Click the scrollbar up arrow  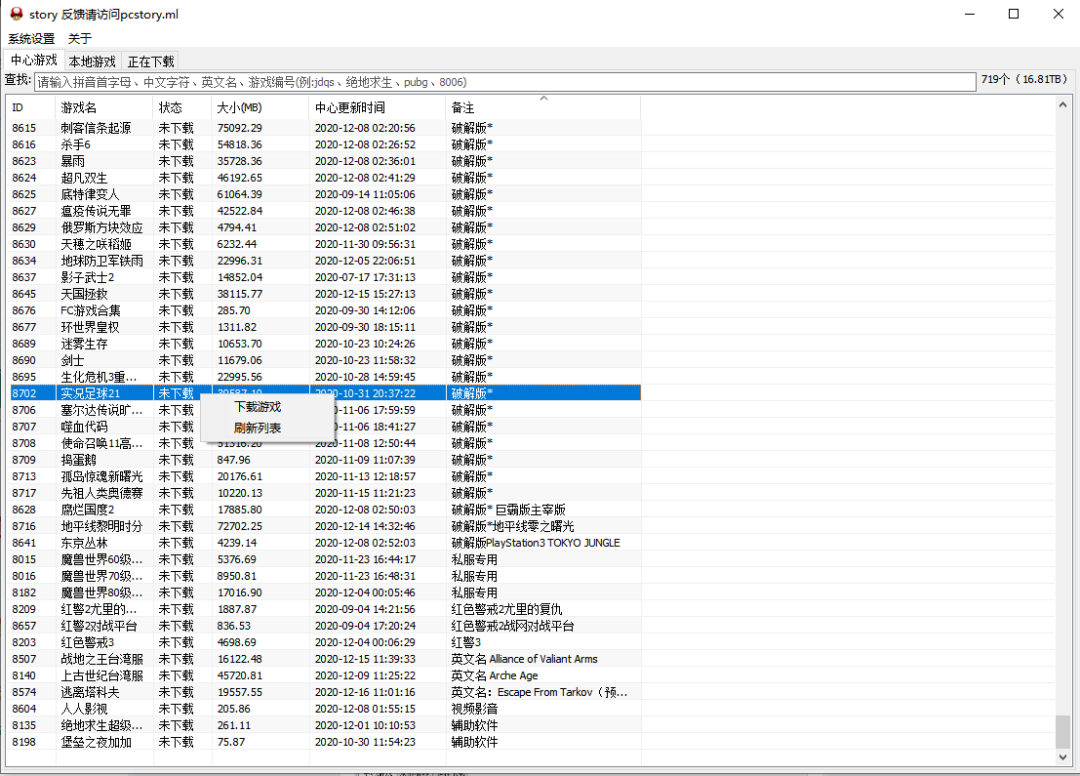[1063, 105]
